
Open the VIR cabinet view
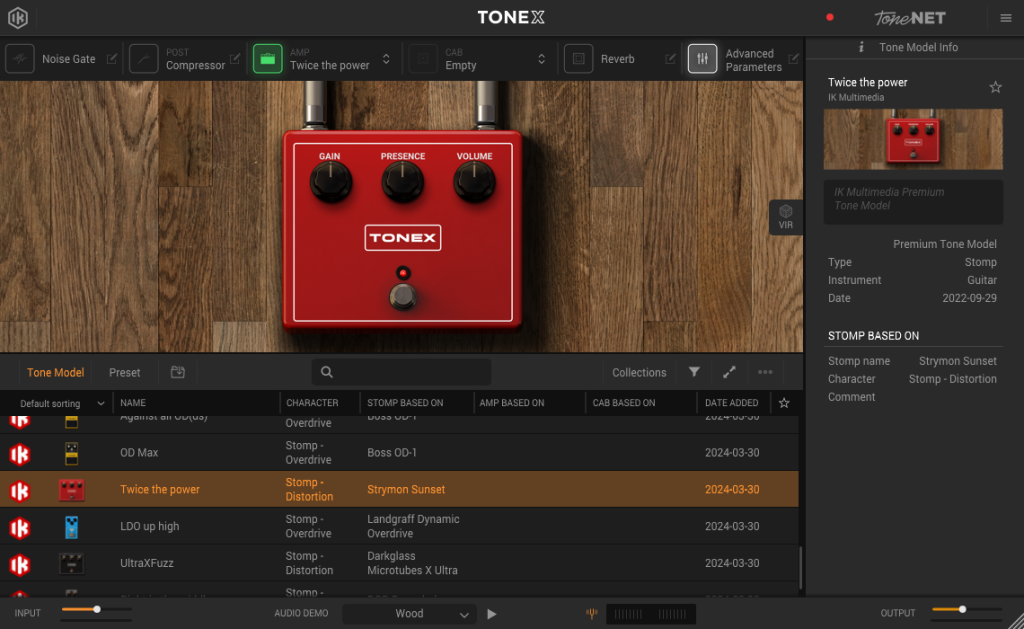tap(786, 217)
